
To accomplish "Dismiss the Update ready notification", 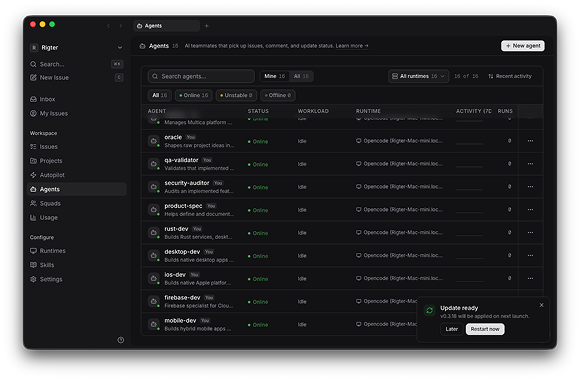I will [542, 305].
